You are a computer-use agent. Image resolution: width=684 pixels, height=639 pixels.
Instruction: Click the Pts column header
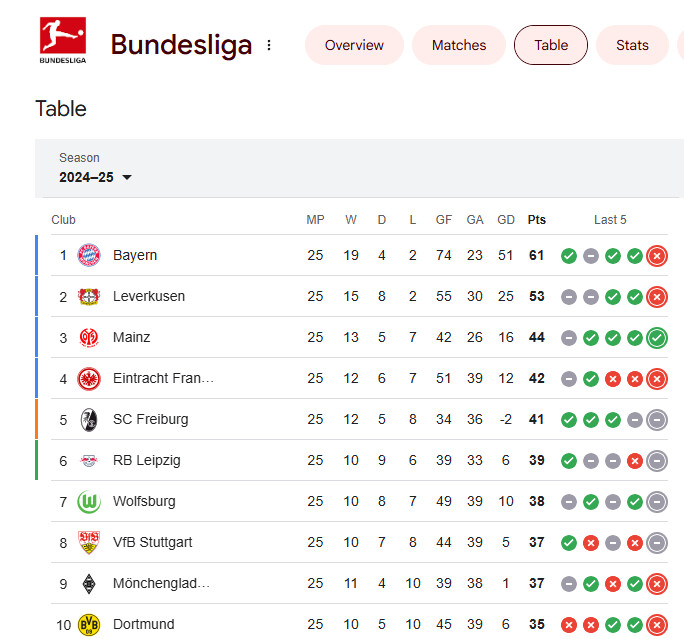537,220
